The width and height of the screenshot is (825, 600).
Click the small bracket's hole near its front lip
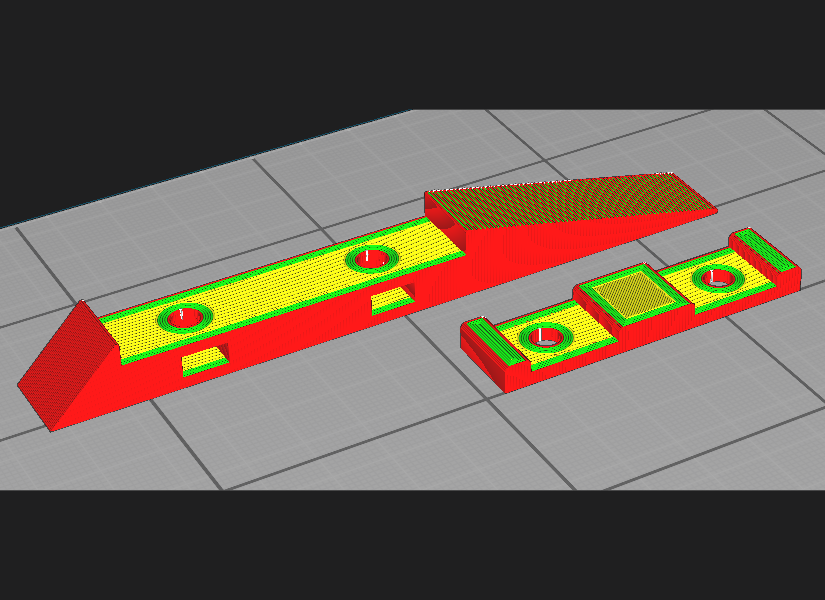coord(545,337)
